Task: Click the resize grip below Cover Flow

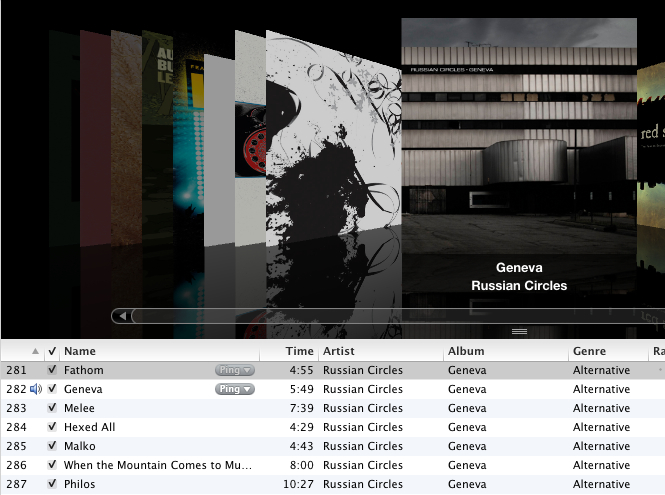Action: pyautogui.click(x=519, y=331)
